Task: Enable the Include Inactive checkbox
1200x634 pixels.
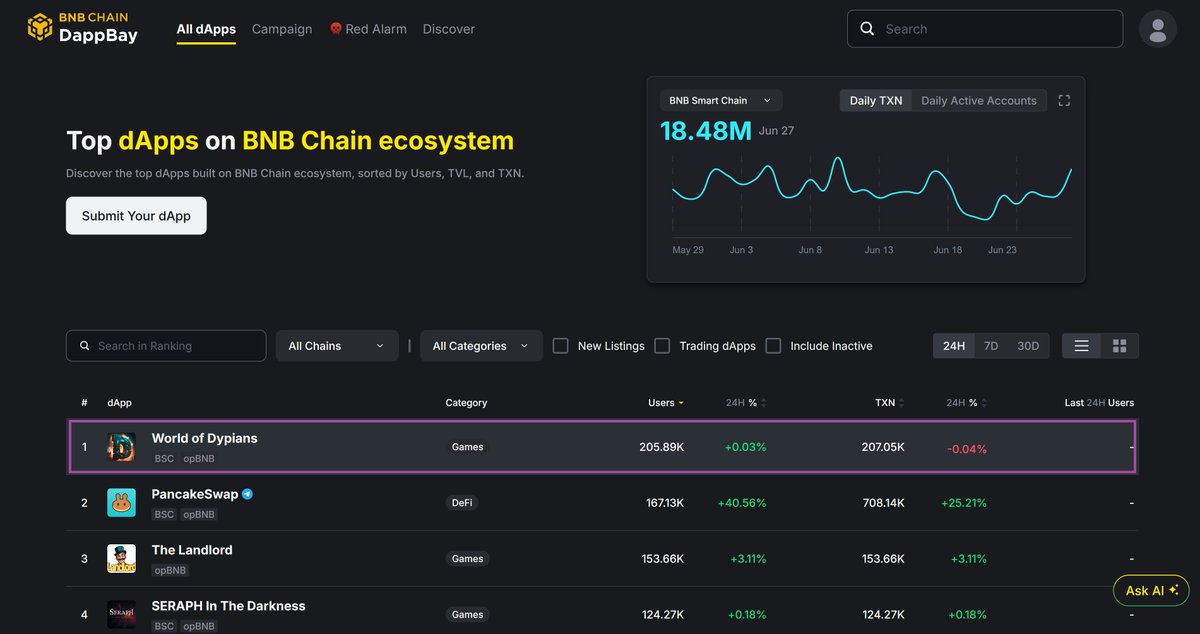Action: pyautogui.click(x=773, y=346)
